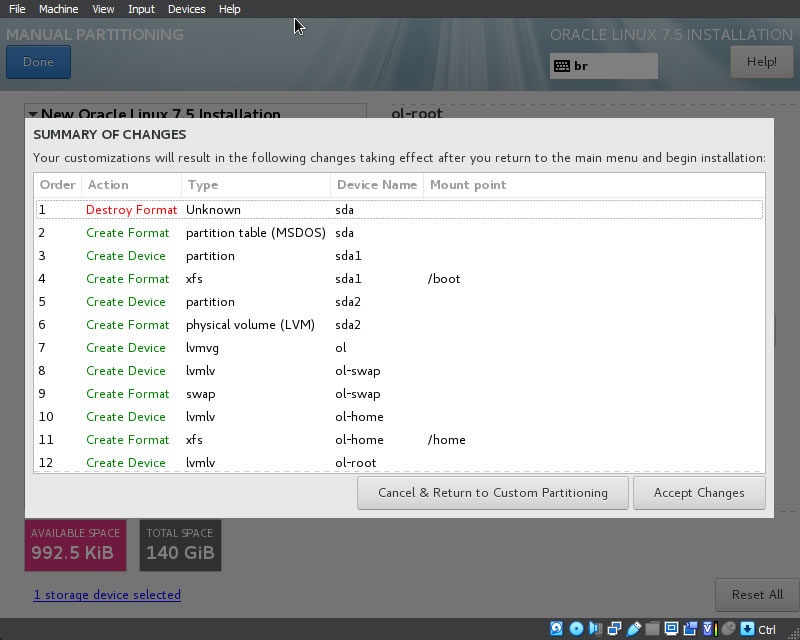Click Accept Changes button
800x640 pixels.
click(x=699, y=493)
